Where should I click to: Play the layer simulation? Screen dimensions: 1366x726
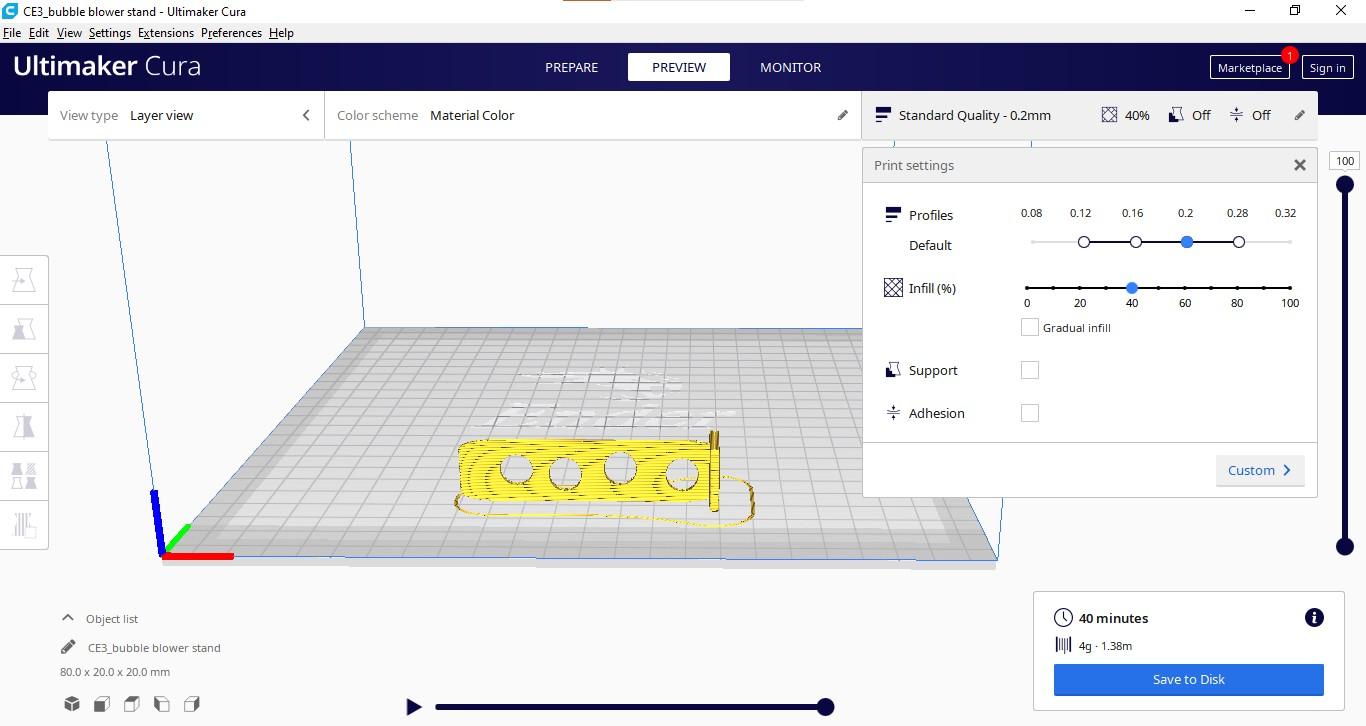pyautogui.click(x=413, y=707)
